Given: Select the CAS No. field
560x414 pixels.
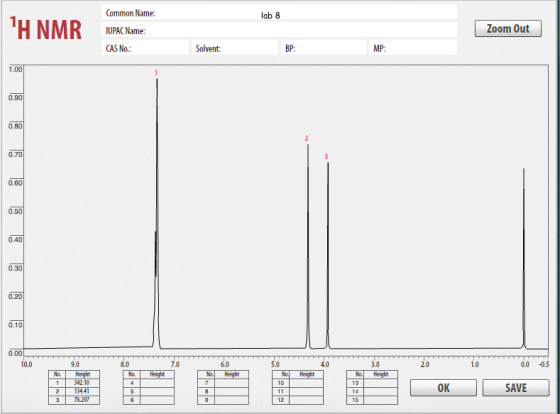Looking at the screenshot, I should [145, 48].
